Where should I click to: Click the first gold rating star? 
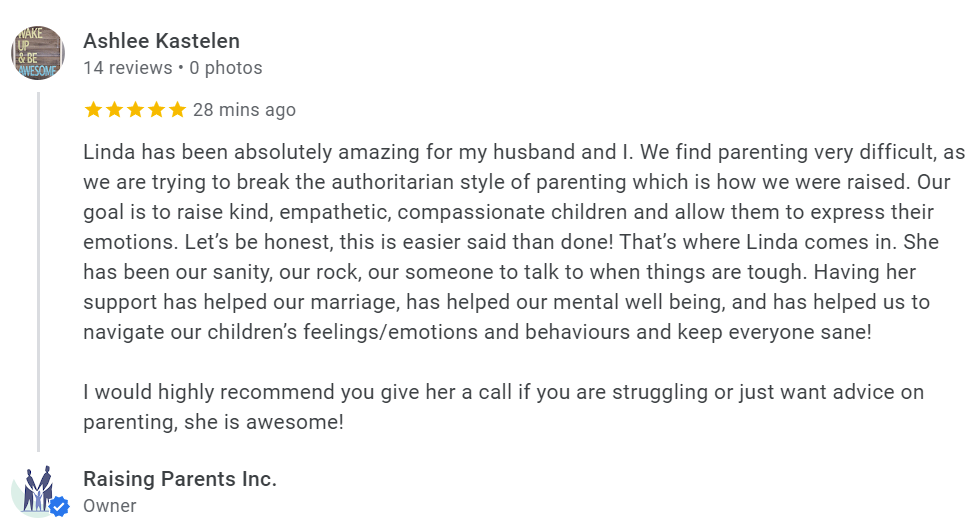[x=93, y=110]
